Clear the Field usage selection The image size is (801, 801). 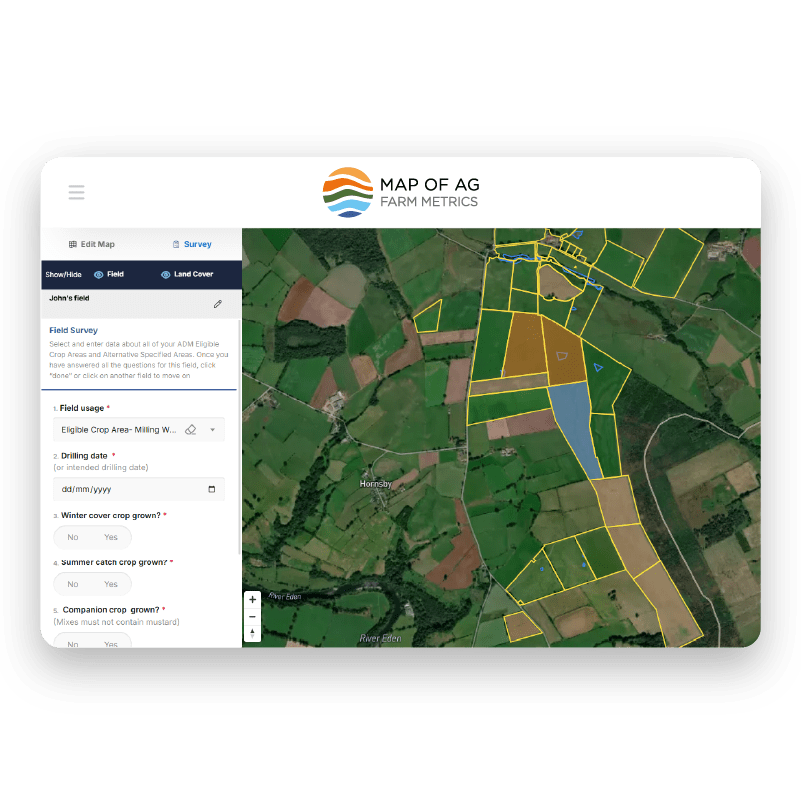click(191, 430)
